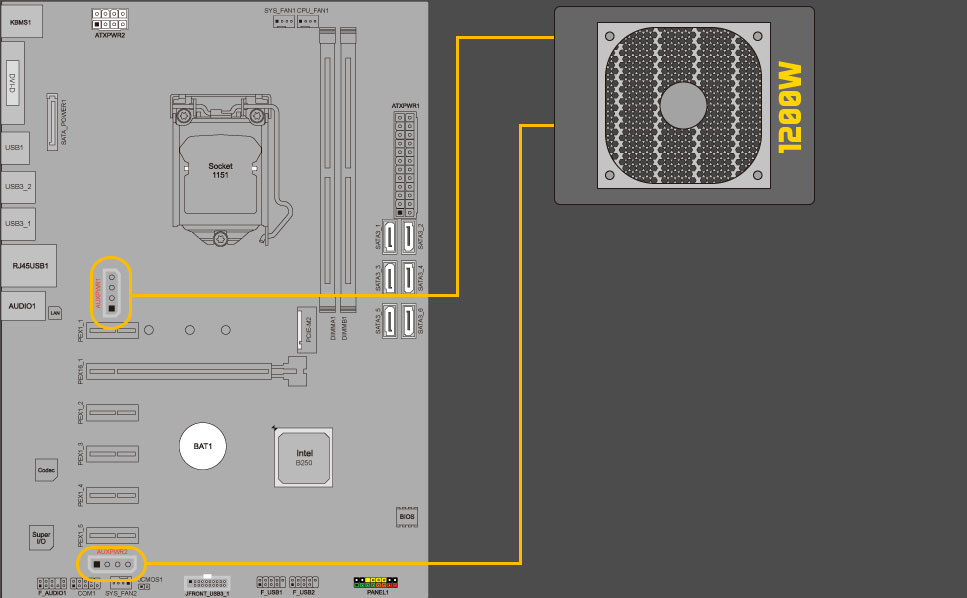Click the ATXPWR1 24-pin power connector
Image resolution: width=967 pixels, height=598 pixels.
405,164
